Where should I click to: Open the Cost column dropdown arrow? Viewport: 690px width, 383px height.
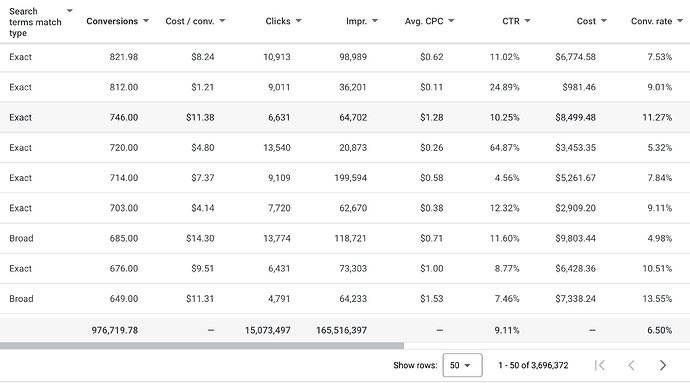pos(604,21)
